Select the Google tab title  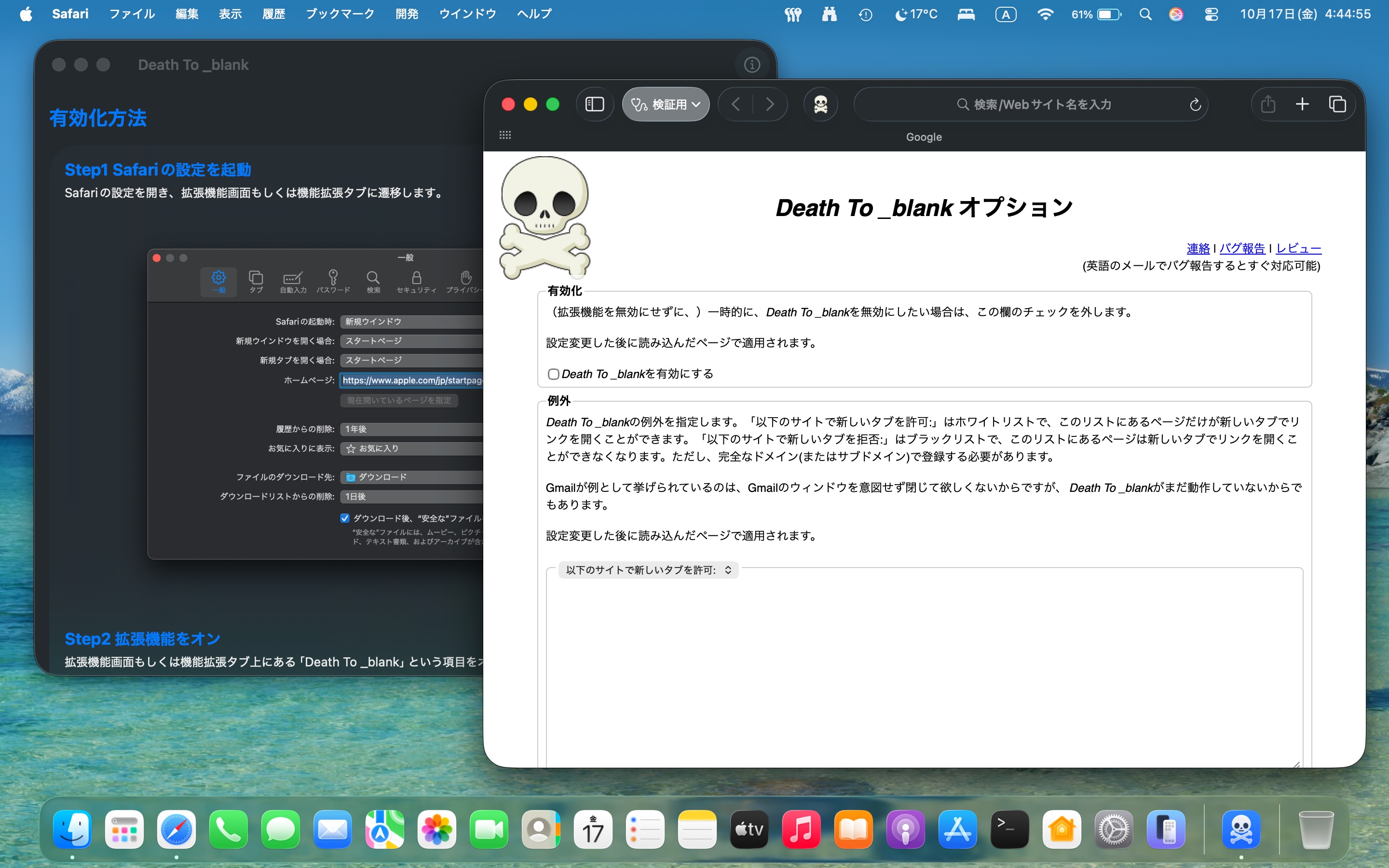click(x=924, y=137)
